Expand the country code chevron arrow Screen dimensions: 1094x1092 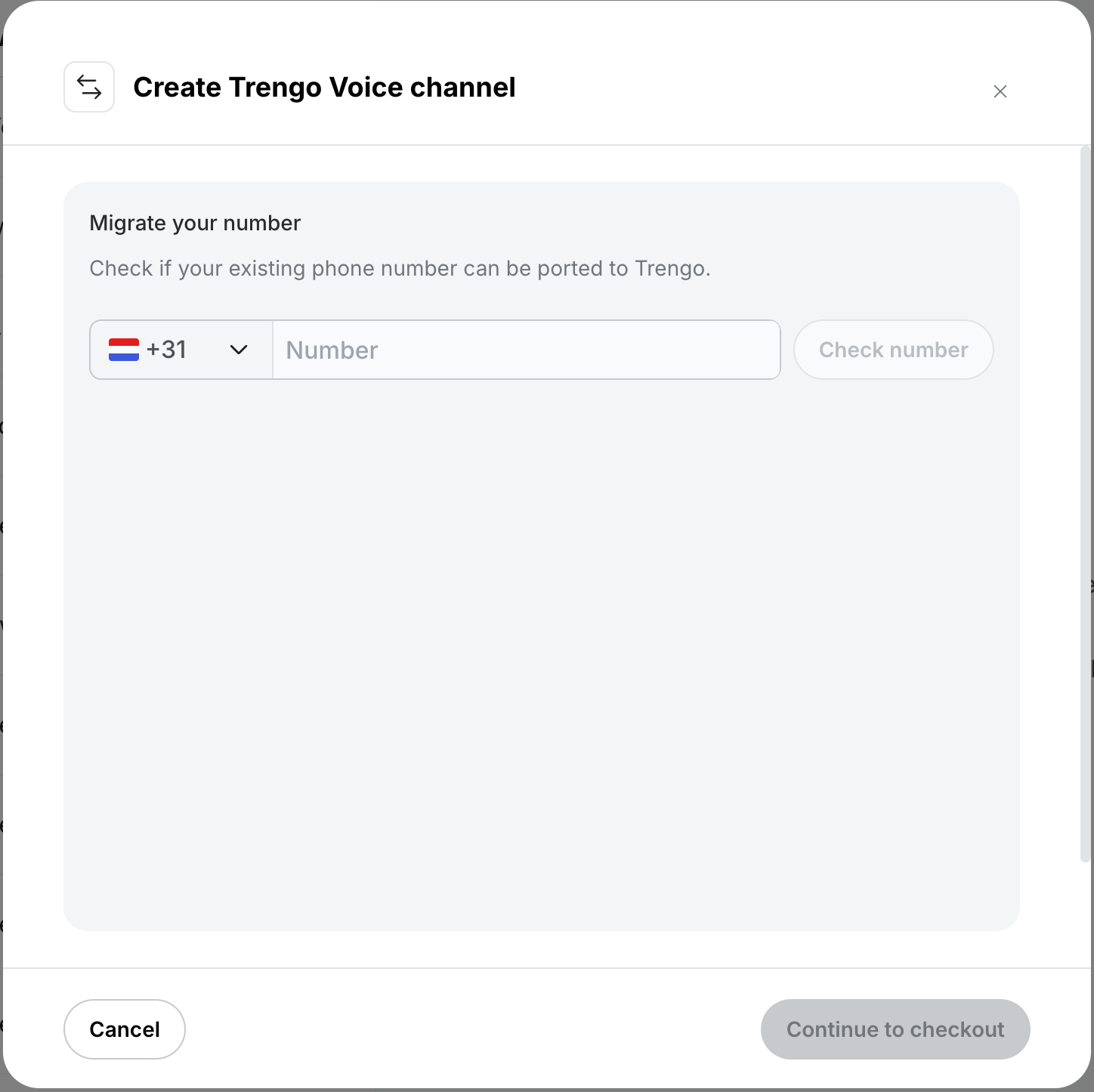(x=239, y=350)
